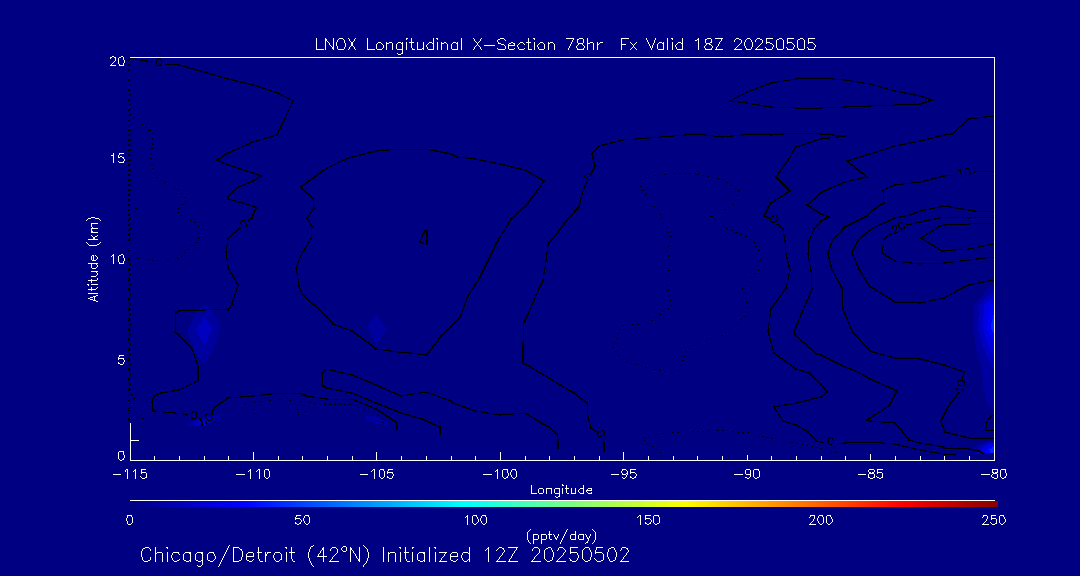Click the -115 longitude tick label
Image resolution: width=1080 pixels, height=576 pixels.
129,475
